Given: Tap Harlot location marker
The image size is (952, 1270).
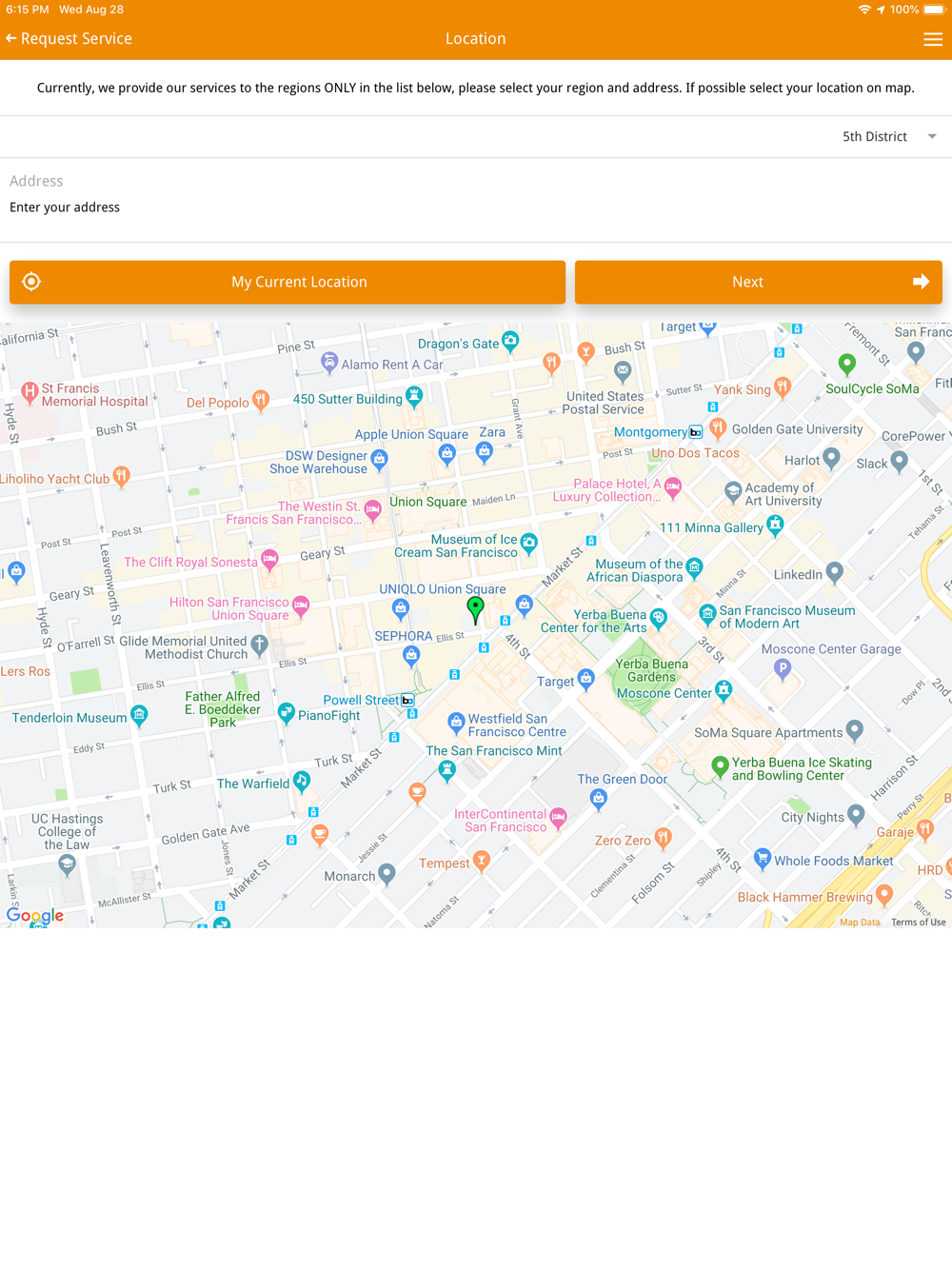Looking at the screenshot, I should pos(831,457).
